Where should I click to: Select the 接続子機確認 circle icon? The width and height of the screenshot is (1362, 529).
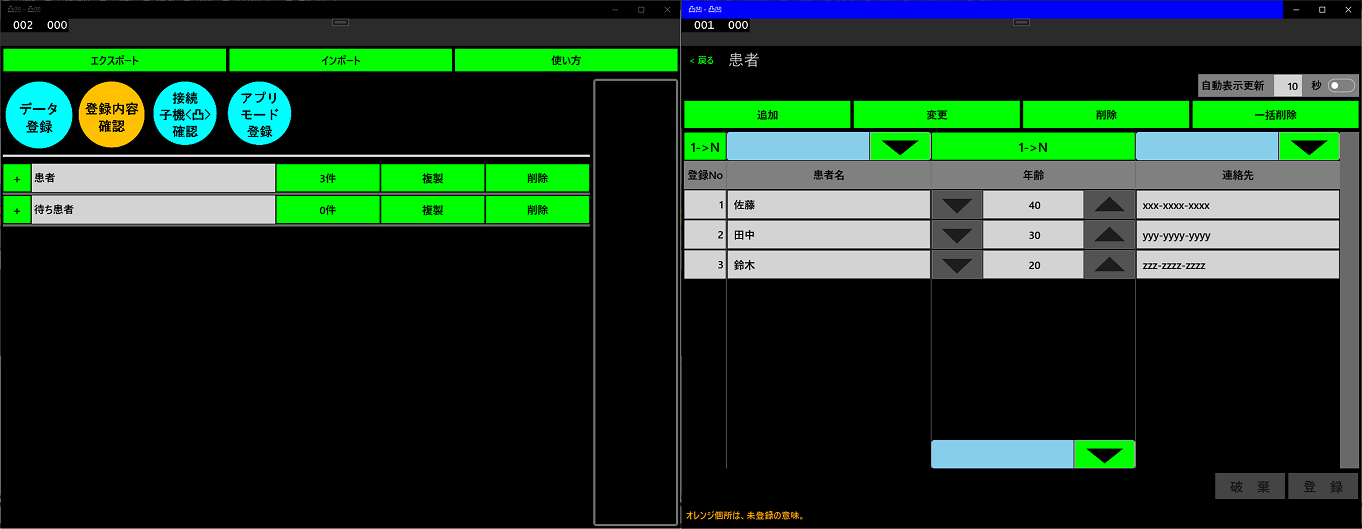(x=185, y=115)
